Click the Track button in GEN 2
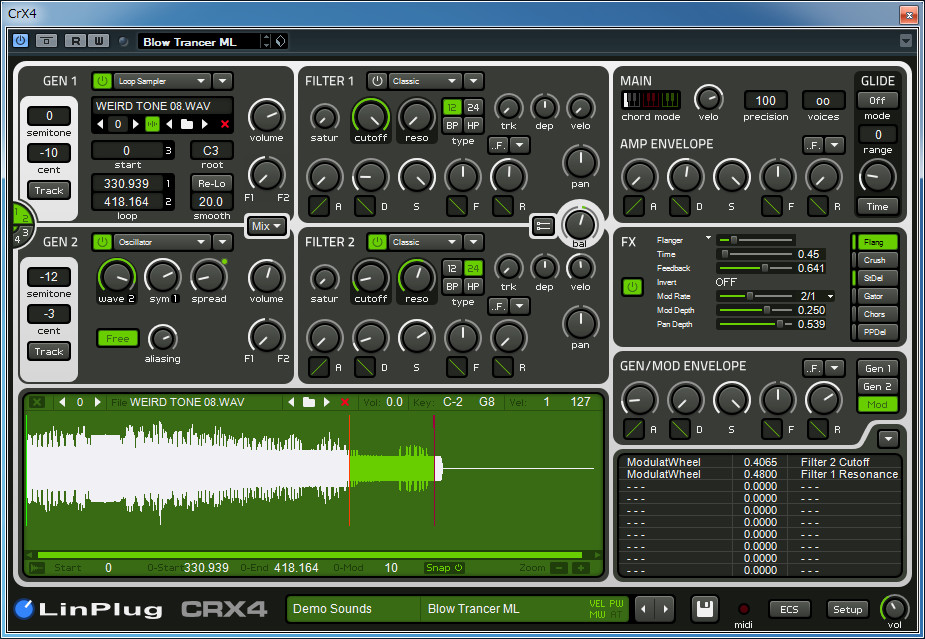The width and height of the screenshot is (925, 639). [x=49, y=352]
